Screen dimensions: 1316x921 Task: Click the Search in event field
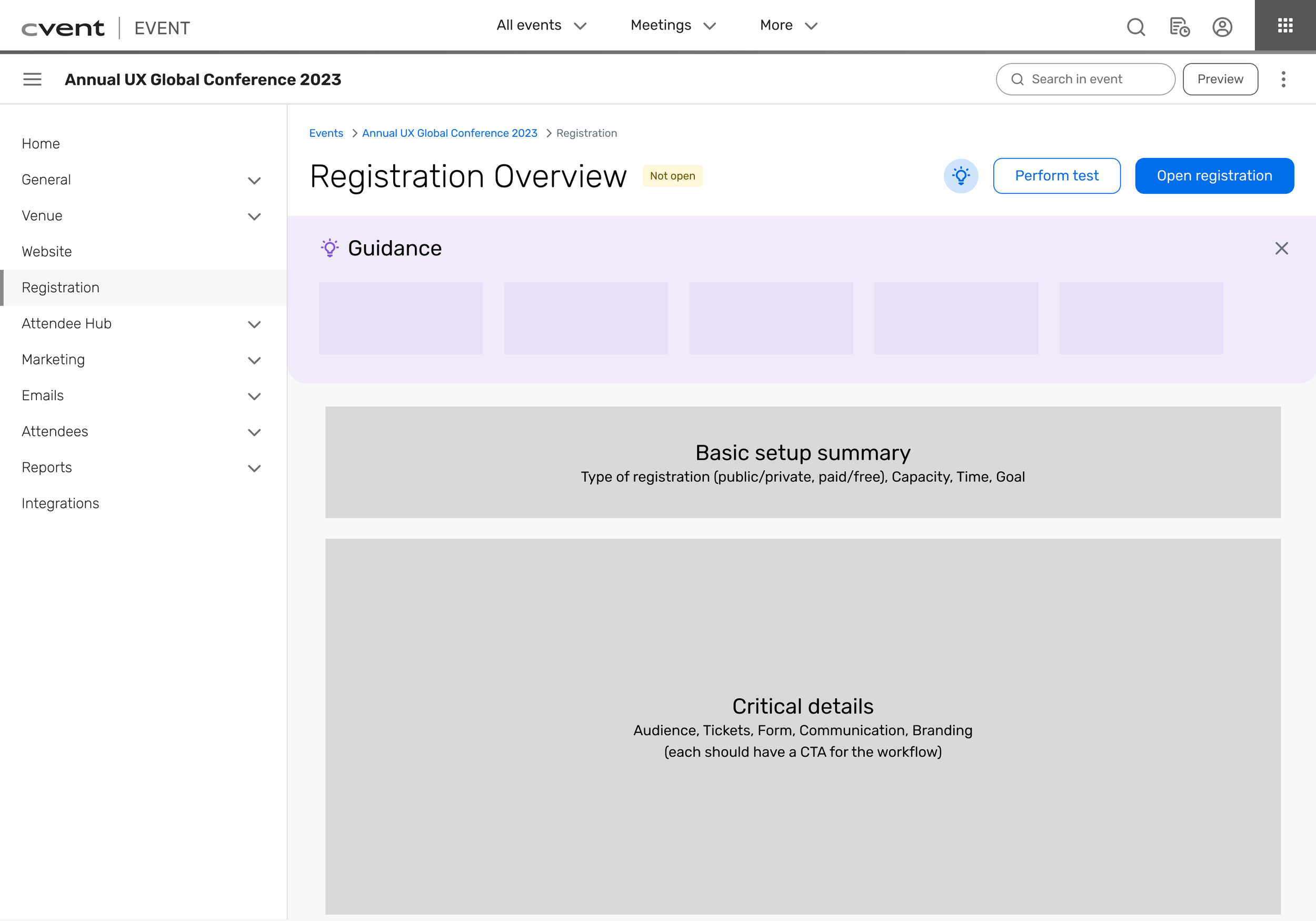coord(1085,79)
